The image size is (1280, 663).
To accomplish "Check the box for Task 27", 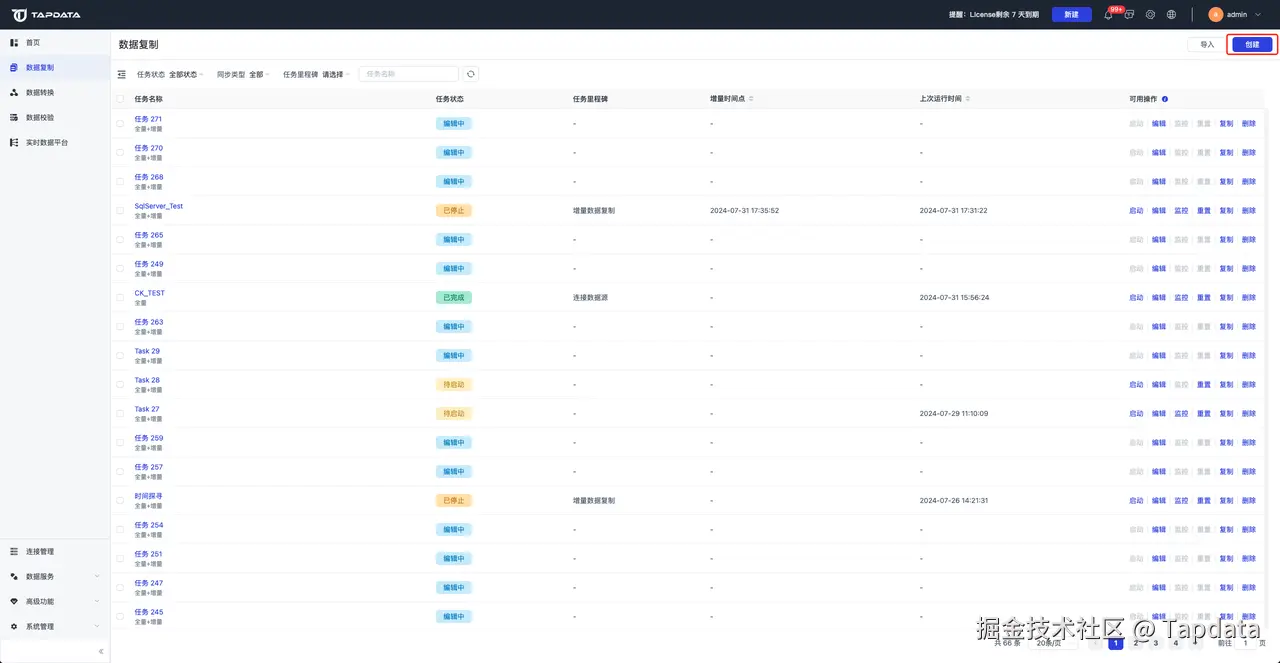I will pyautogui.click(x=121, y=413).
